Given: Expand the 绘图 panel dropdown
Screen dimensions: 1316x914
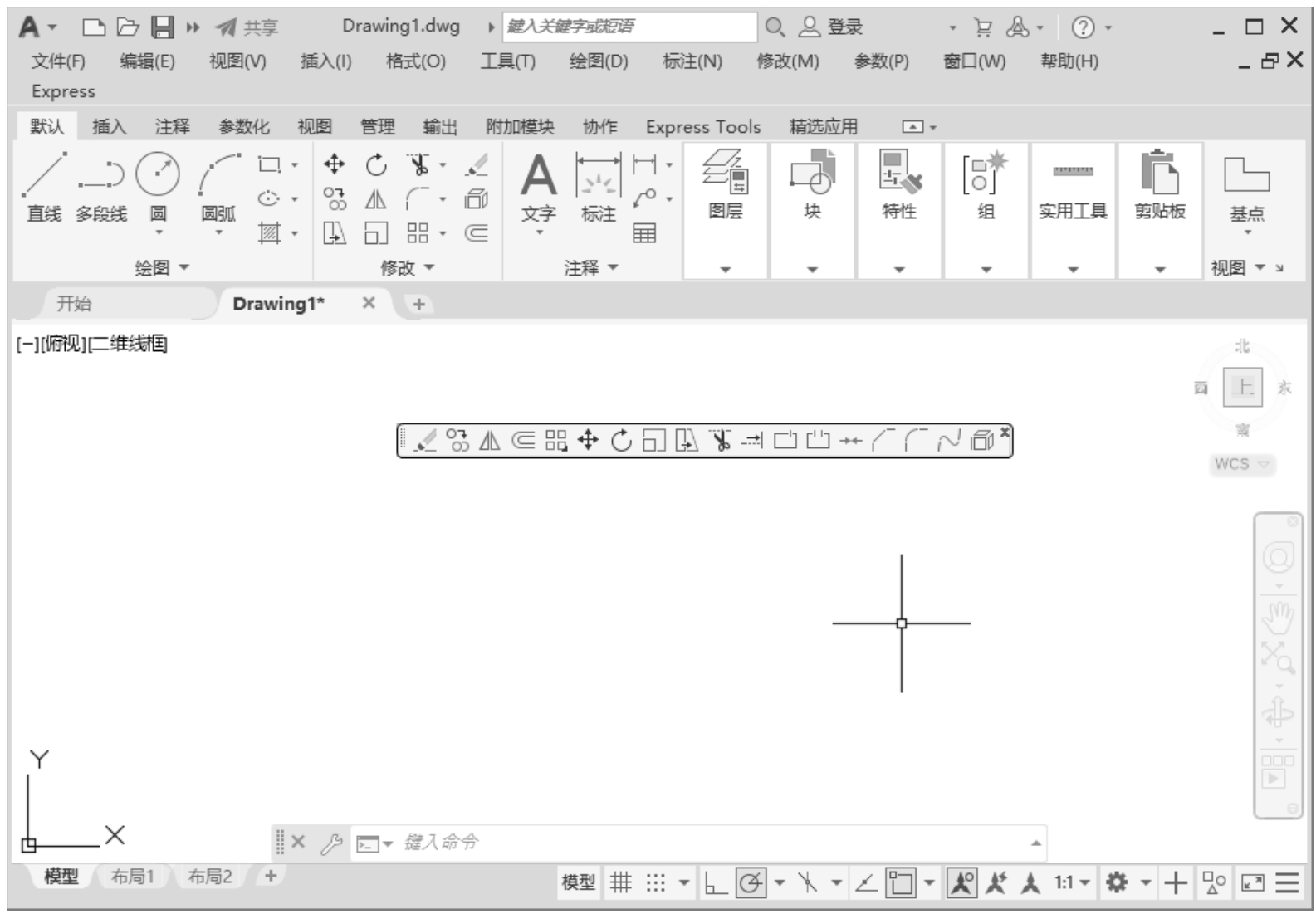Looking at the screenshot, I should (163, 267).
